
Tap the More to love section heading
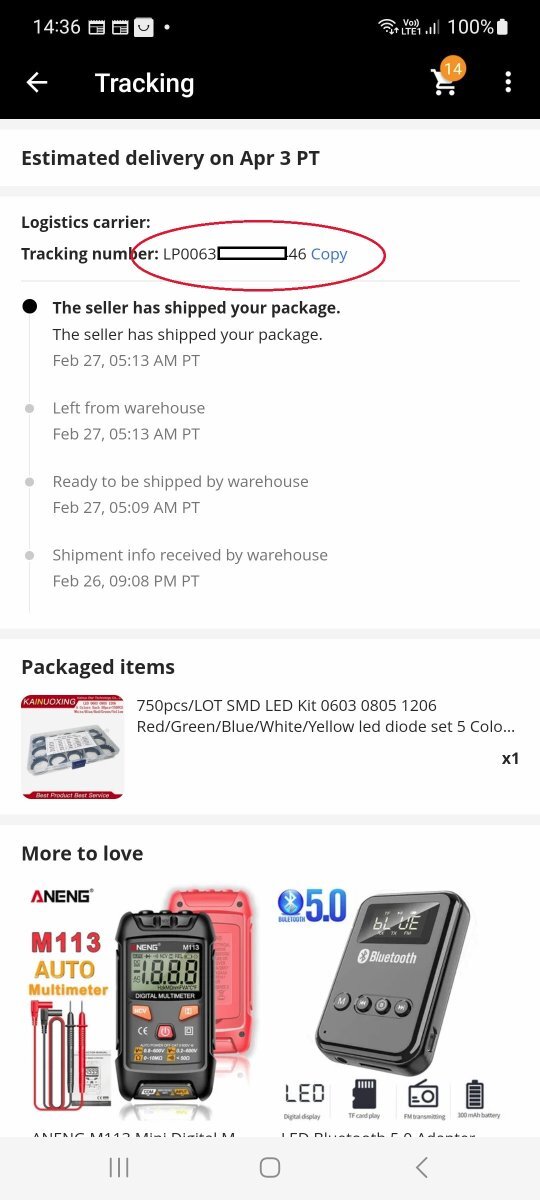[x=82, y=853]
